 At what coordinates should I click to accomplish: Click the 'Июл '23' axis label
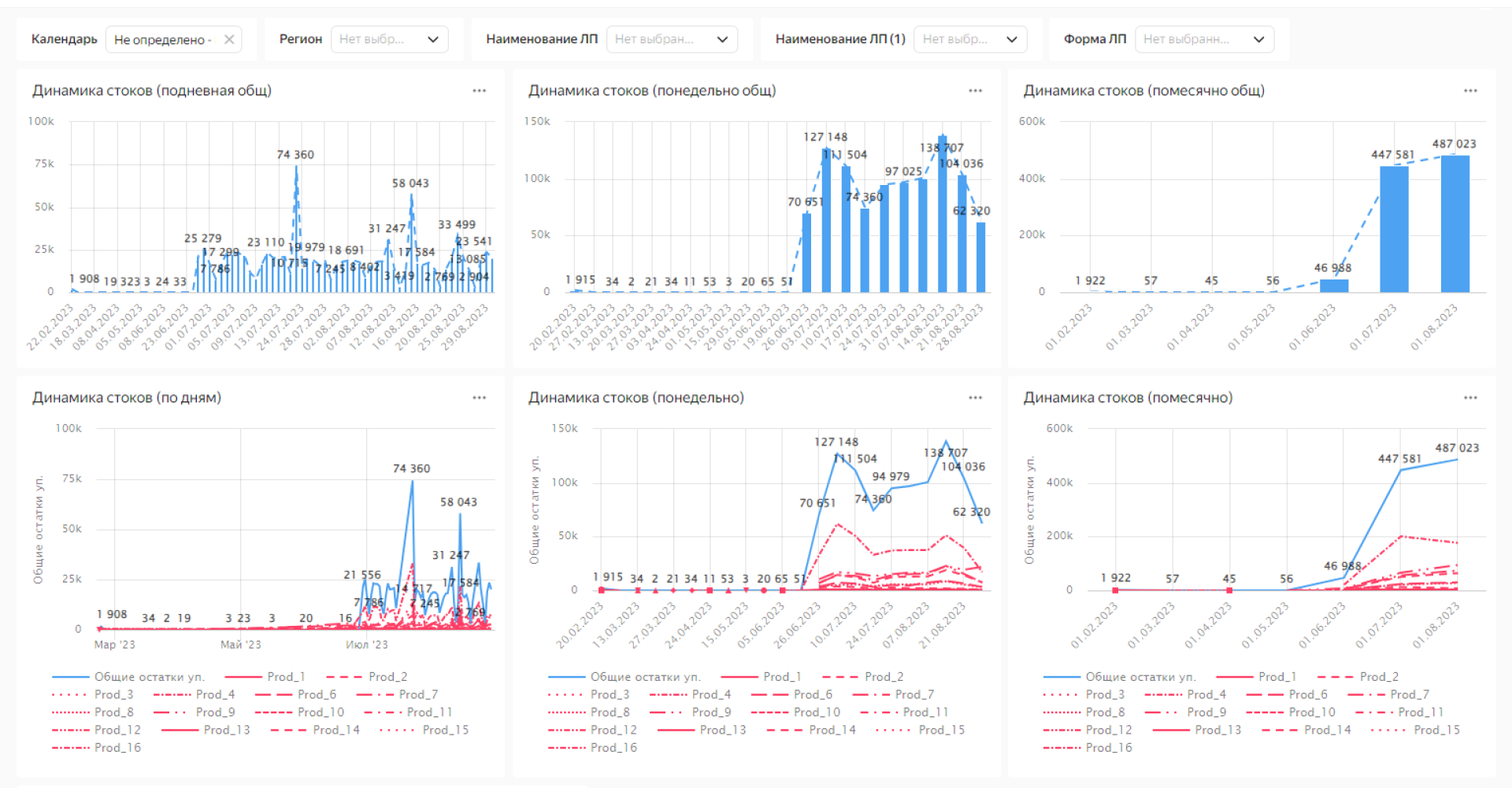tap(367, 644)
